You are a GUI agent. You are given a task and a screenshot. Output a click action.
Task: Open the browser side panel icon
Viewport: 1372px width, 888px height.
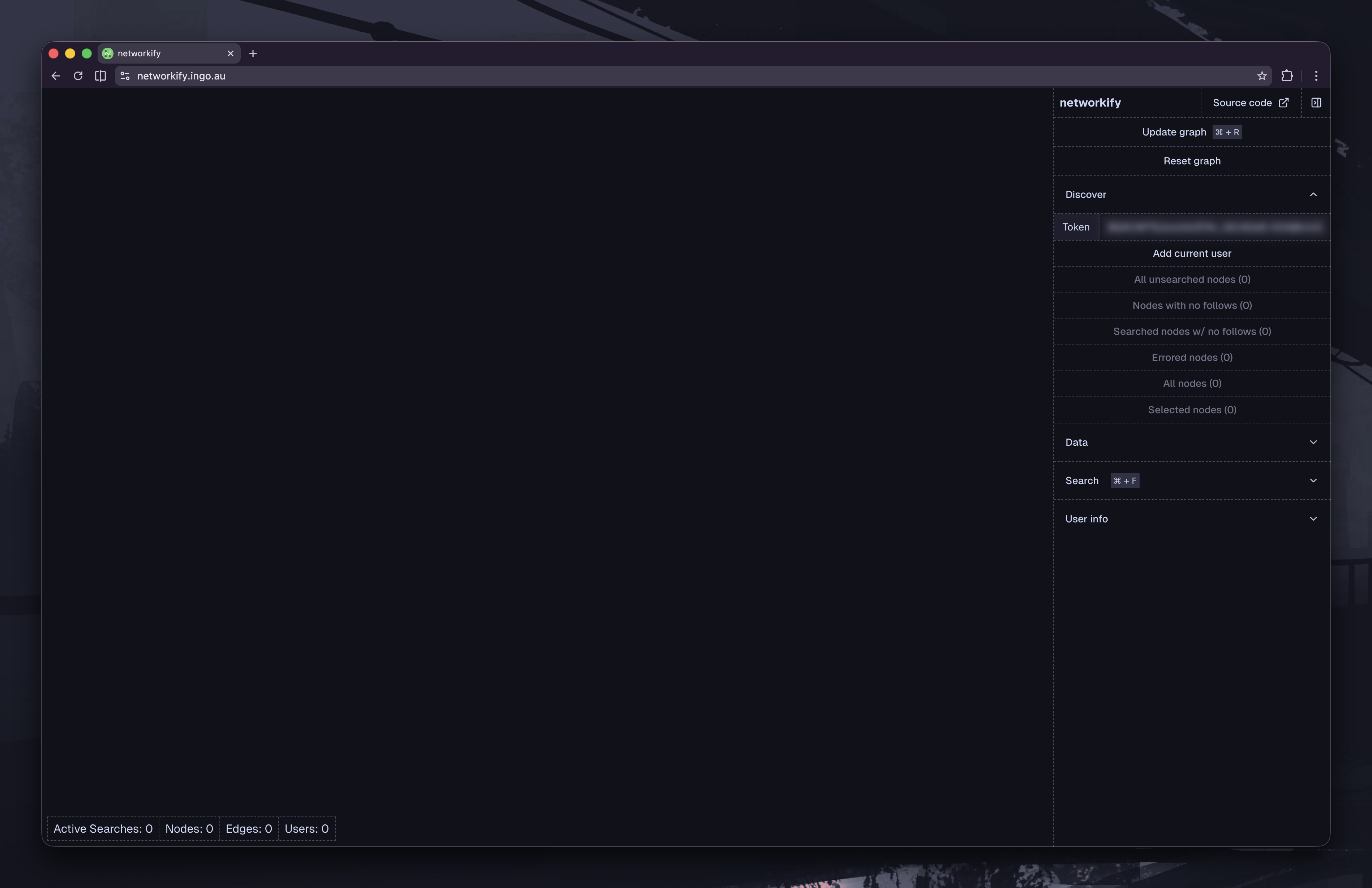click(x=100, y=76)
